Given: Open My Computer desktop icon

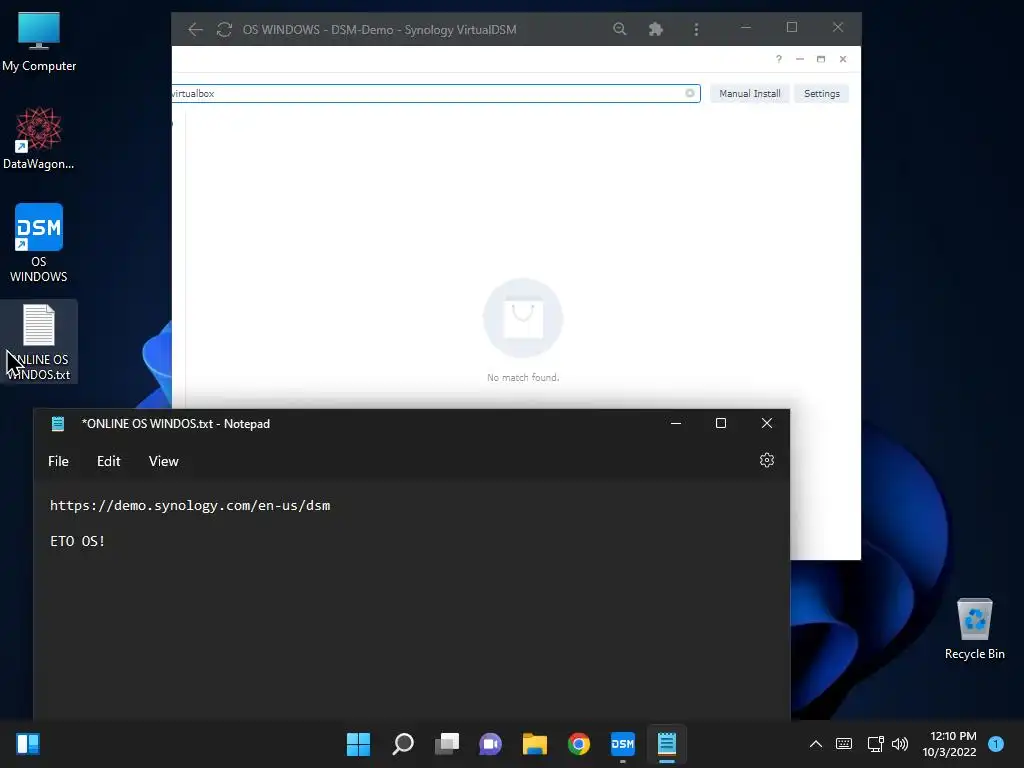Looking at the screenshot, I should [39, 41].
